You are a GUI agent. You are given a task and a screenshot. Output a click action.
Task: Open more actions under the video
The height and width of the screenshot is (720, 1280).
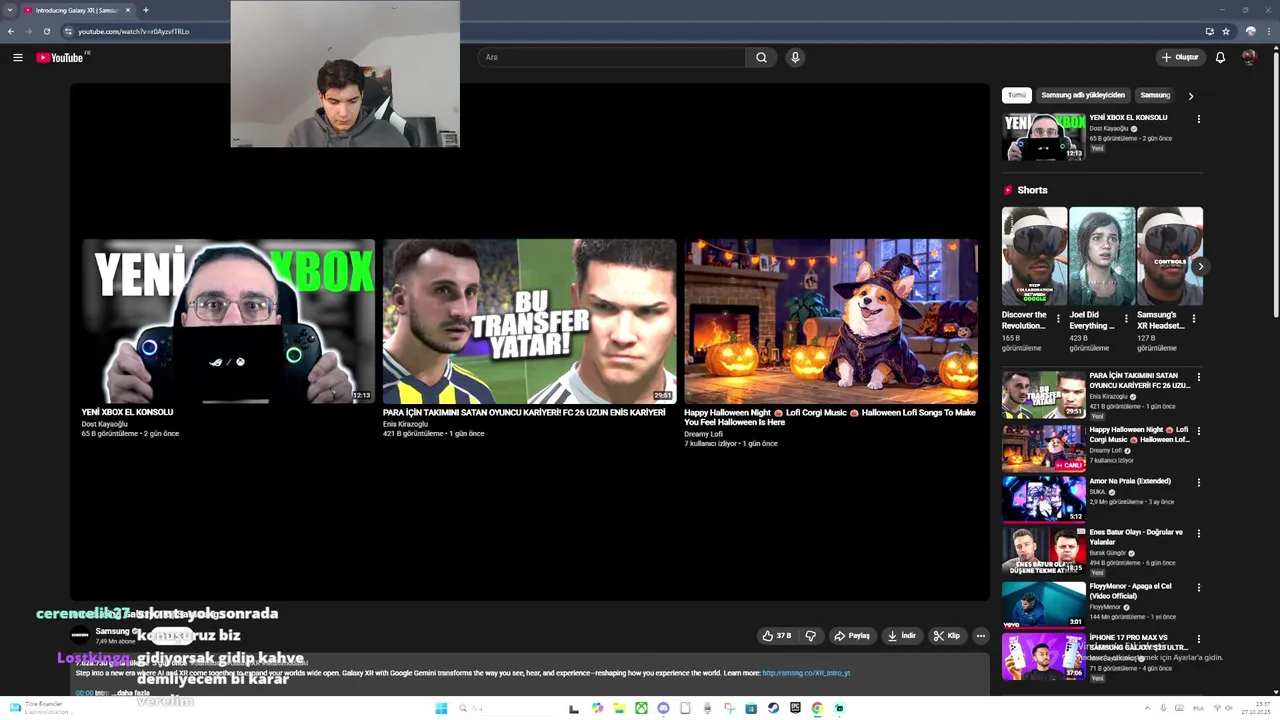980,635
